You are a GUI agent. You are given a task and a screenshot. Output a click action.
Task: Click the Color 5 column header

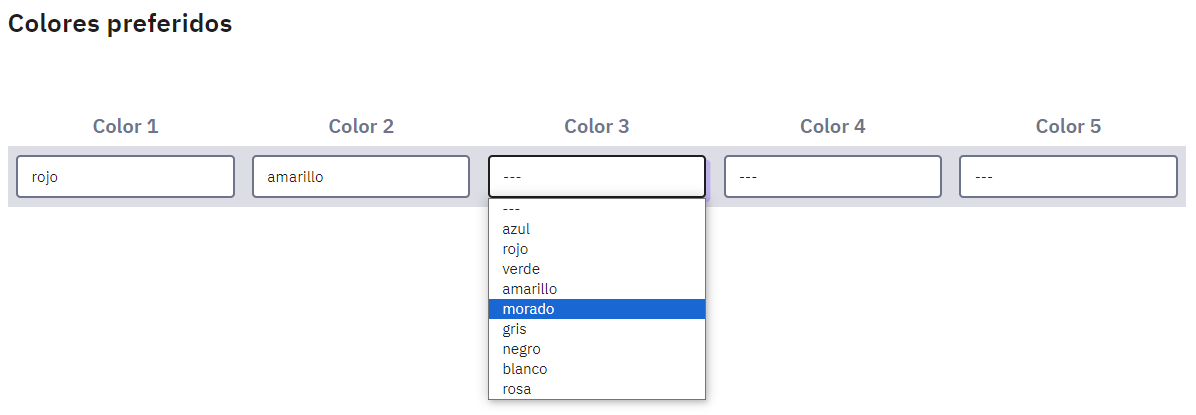[x=1068, y=127]
